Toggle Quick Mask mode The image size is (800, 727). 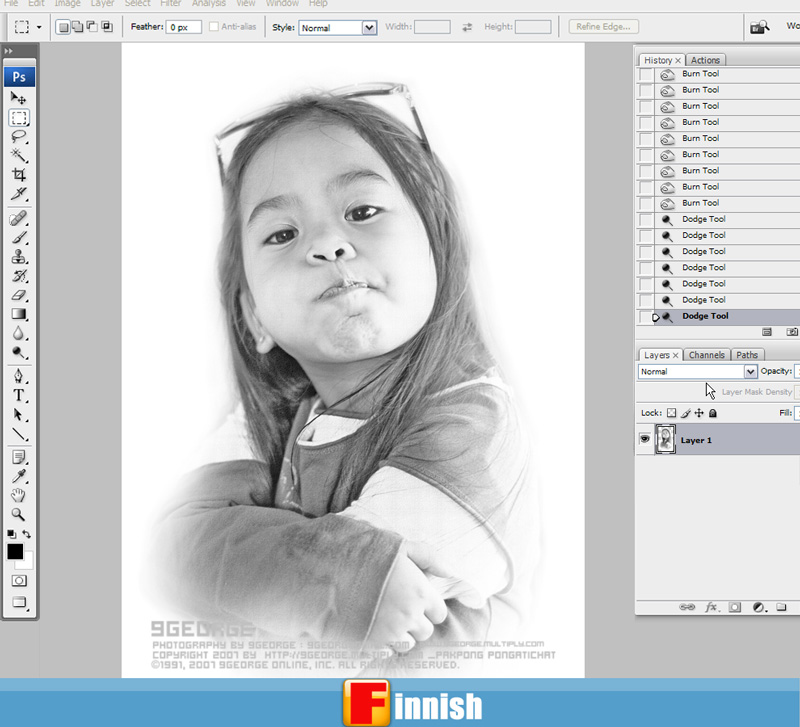click(x=19, y=581)
